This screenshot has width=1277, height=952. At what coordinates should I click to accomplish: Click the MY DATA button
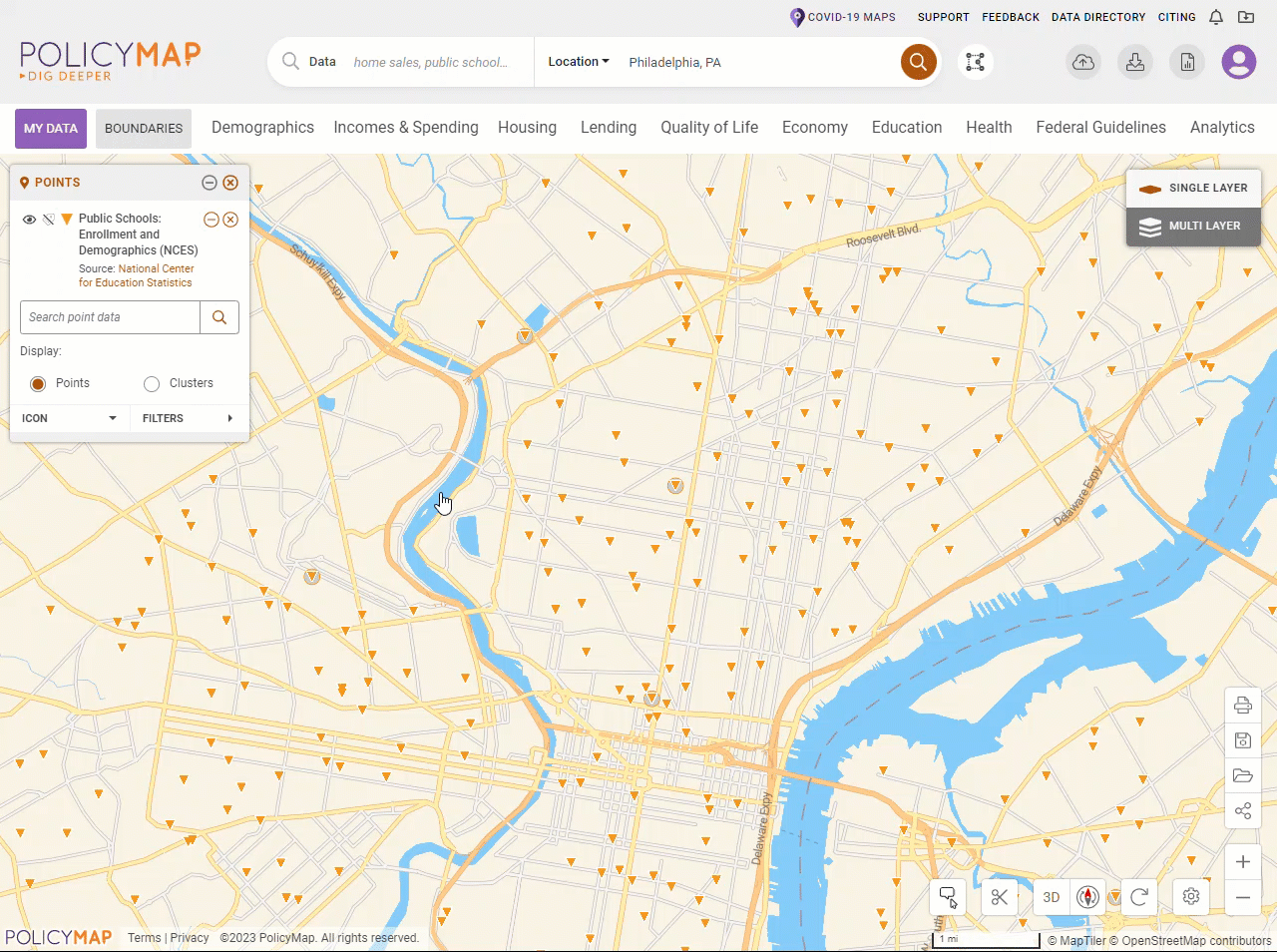51,129
